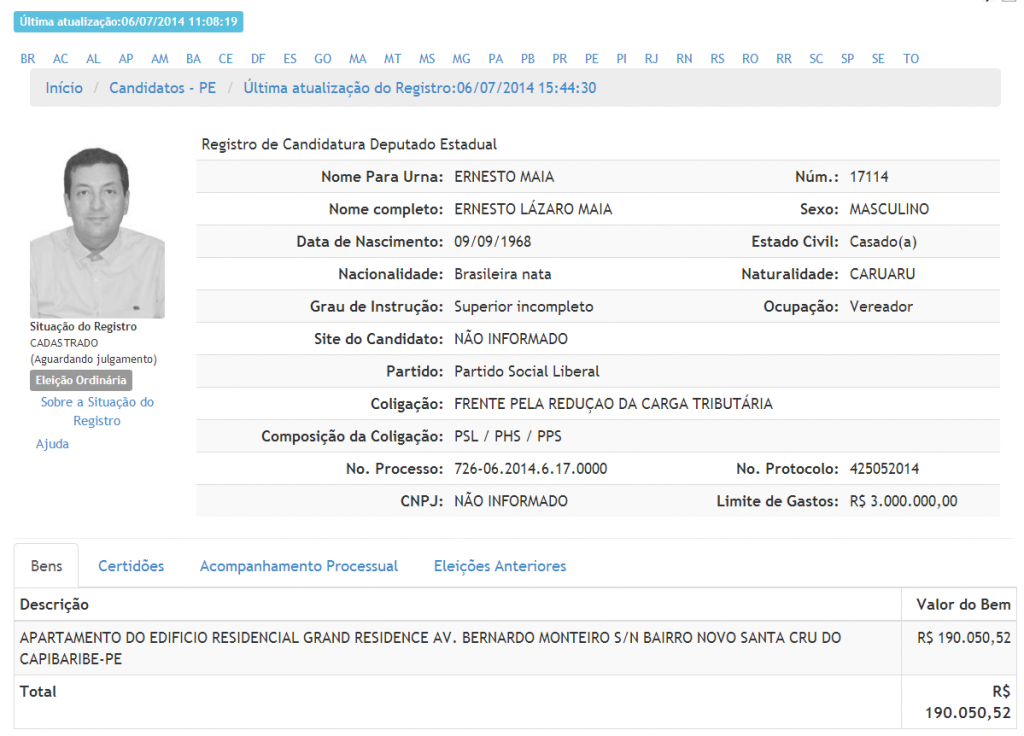Go to the PE state link
Viewport: 1024px width, 736px height.
592,59
